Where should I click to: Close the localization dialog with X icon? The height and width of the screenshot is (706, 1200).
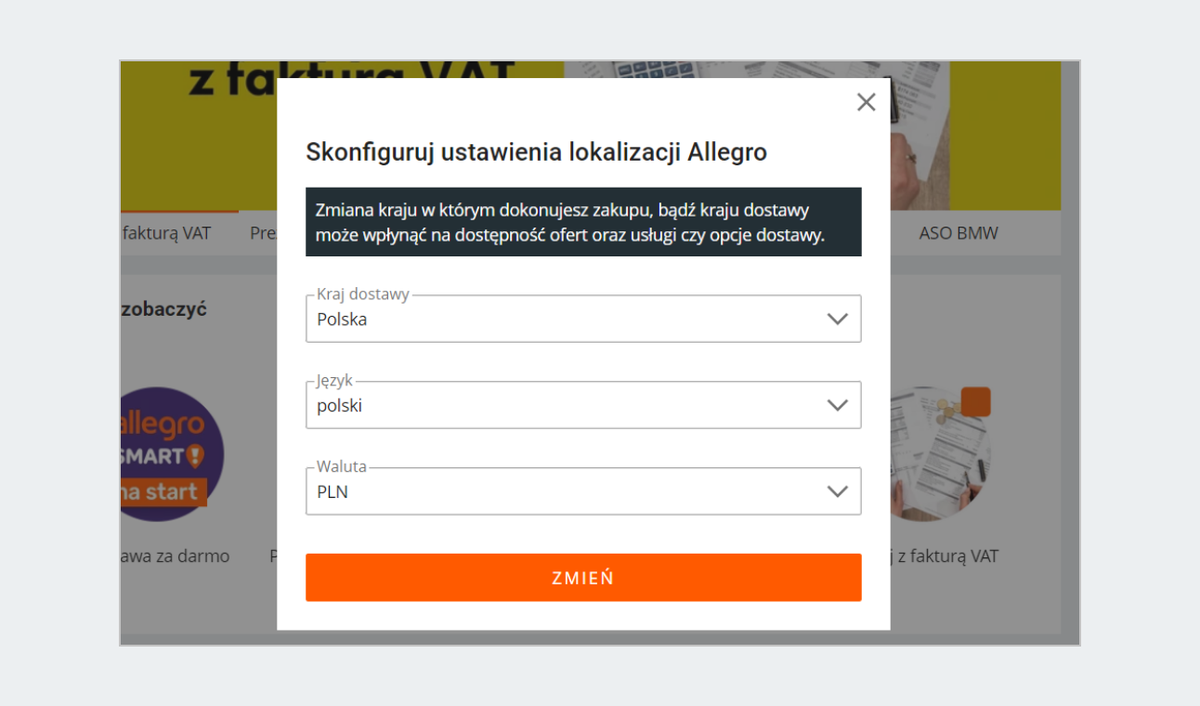(x=866, y=102)
